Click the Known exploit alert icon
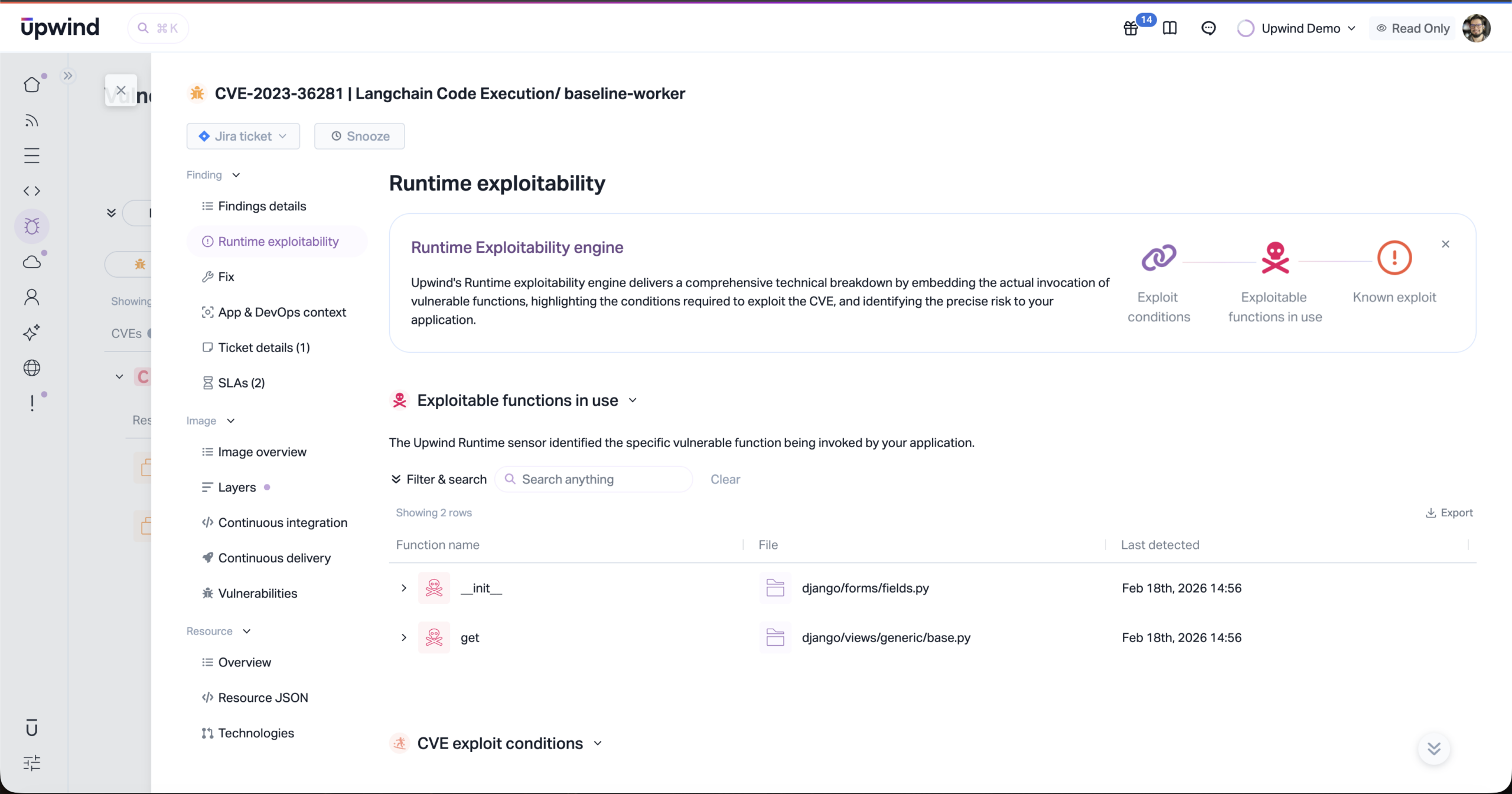1512x794 pixels. (x=1394, y=258)
